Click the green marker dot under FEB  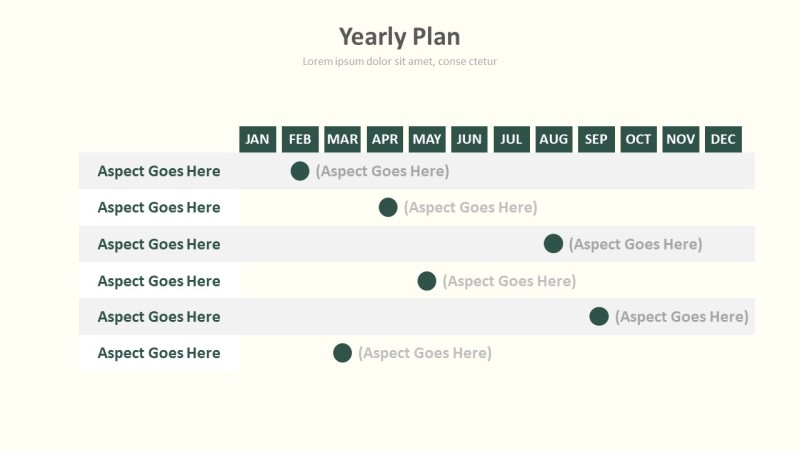(x=300, y=171)
